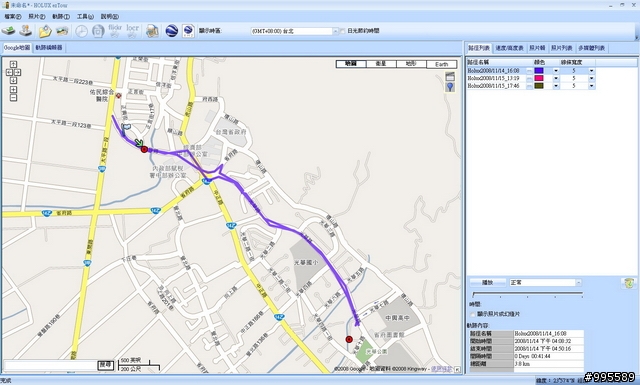Viewport: 640px width, 385px height.
Task: Click the 播放 play button
Action: click(488, 283)
